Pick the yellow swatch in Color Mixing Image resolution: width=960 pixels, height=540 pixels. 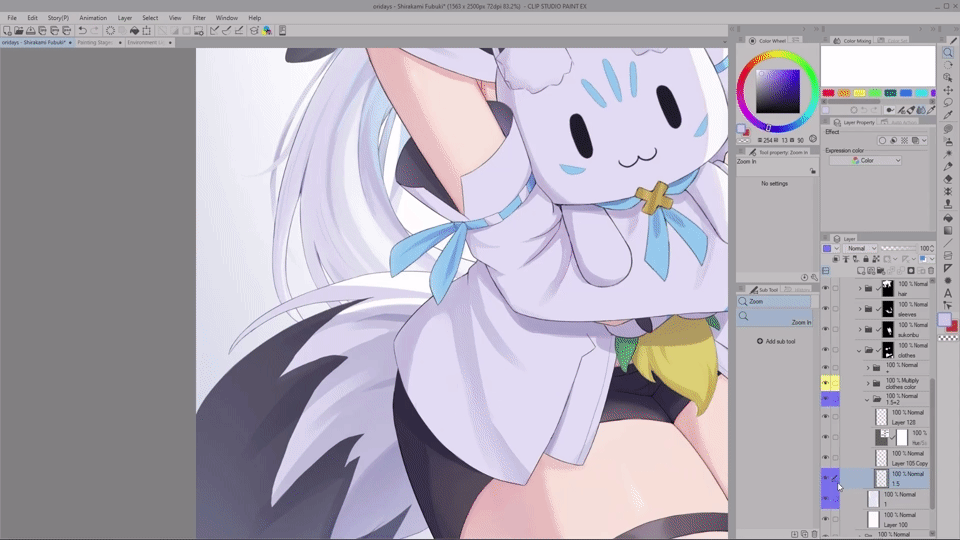coord(860,93)
